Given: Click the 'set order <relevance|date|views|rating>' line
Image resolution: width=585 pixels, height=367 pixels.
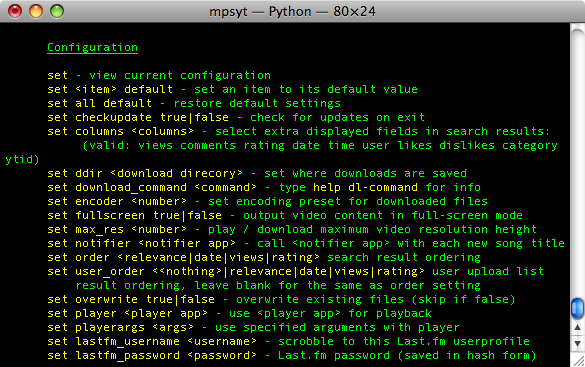Looking at the screenshot, I should pyautogui.click(x=264, y=257).
